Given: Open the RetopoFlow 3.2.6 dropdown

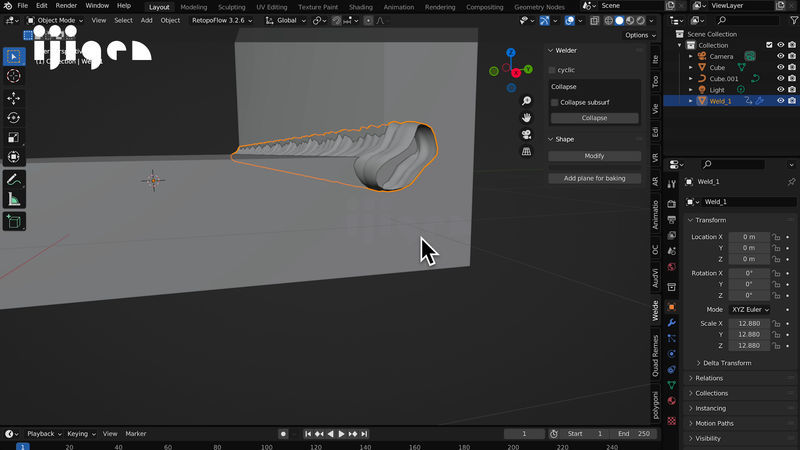Looking at the screenshot, I should 221,20.
